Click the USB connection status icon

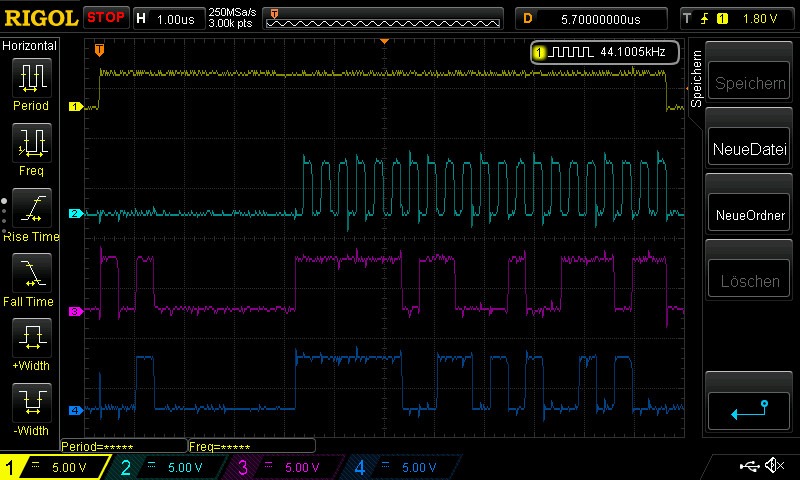[749, 466]
